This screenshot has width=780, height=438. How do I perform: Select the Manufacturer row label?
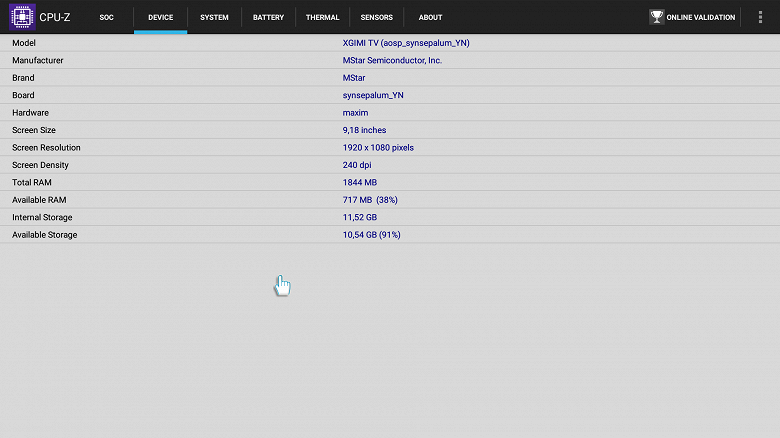38,60
